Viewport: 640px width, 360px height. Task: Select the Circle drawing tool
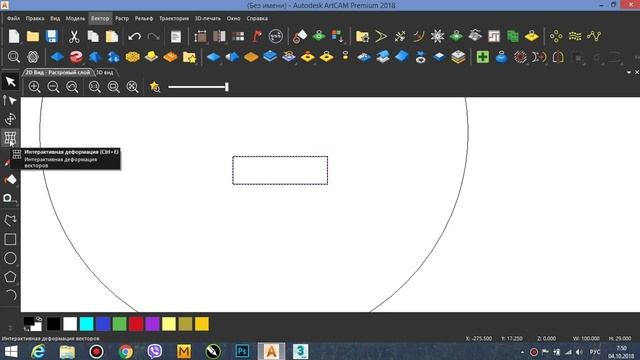[10, 258]
